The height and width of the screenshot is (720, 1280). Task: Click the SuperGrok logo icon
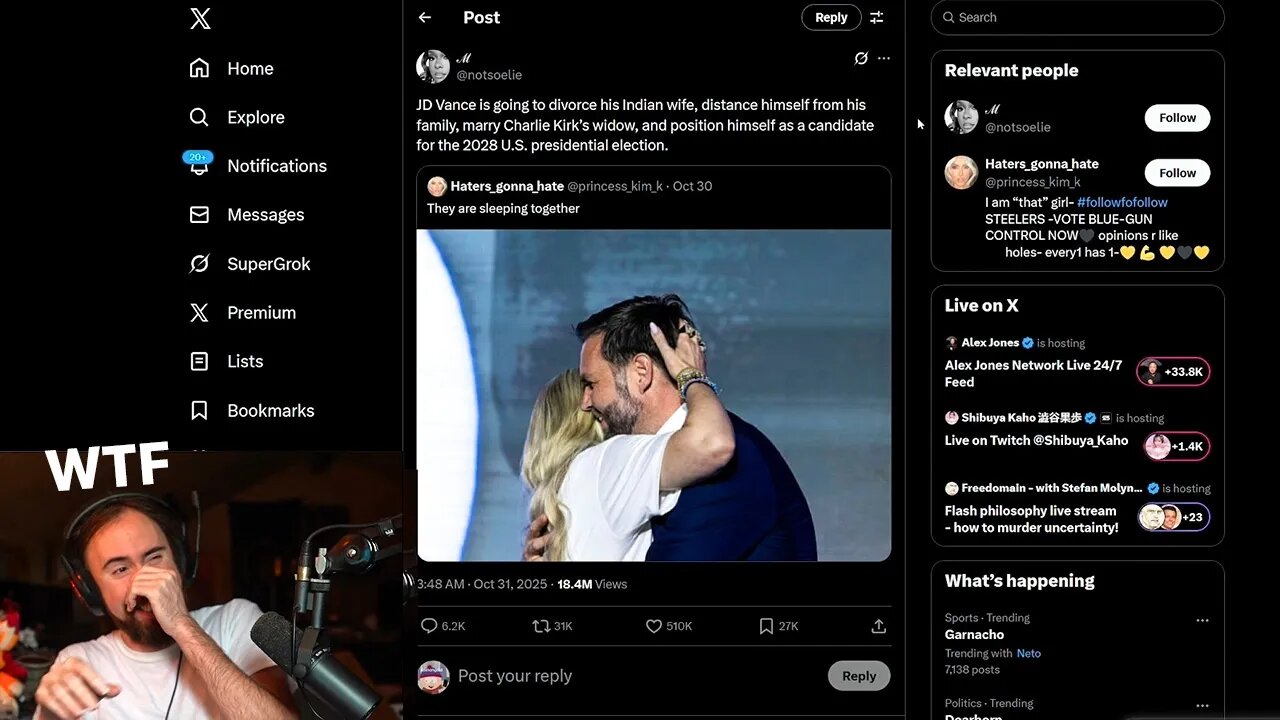click(x=199, y=264)
